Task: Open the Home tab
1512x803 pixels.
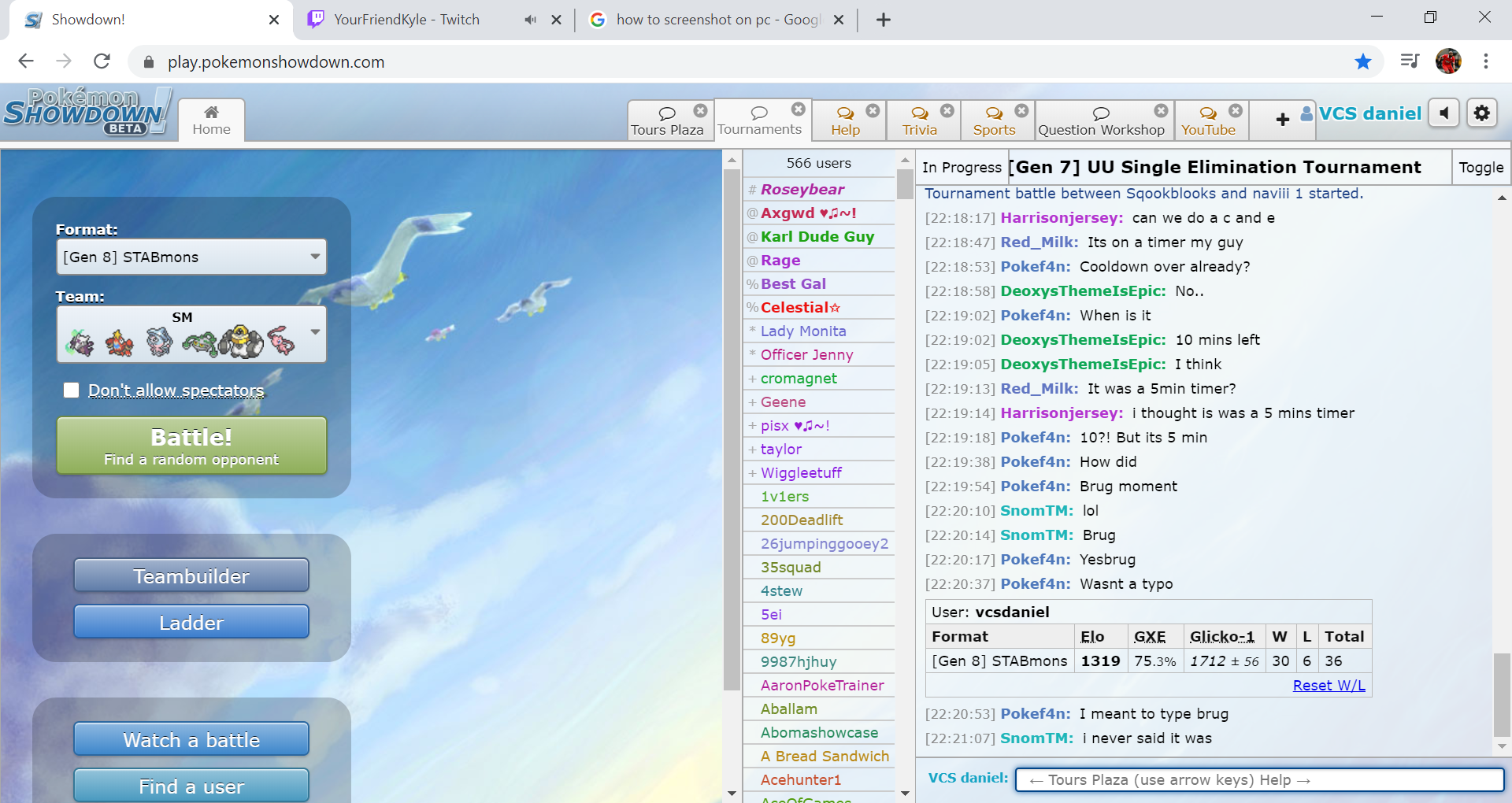Action: point(211,120)
